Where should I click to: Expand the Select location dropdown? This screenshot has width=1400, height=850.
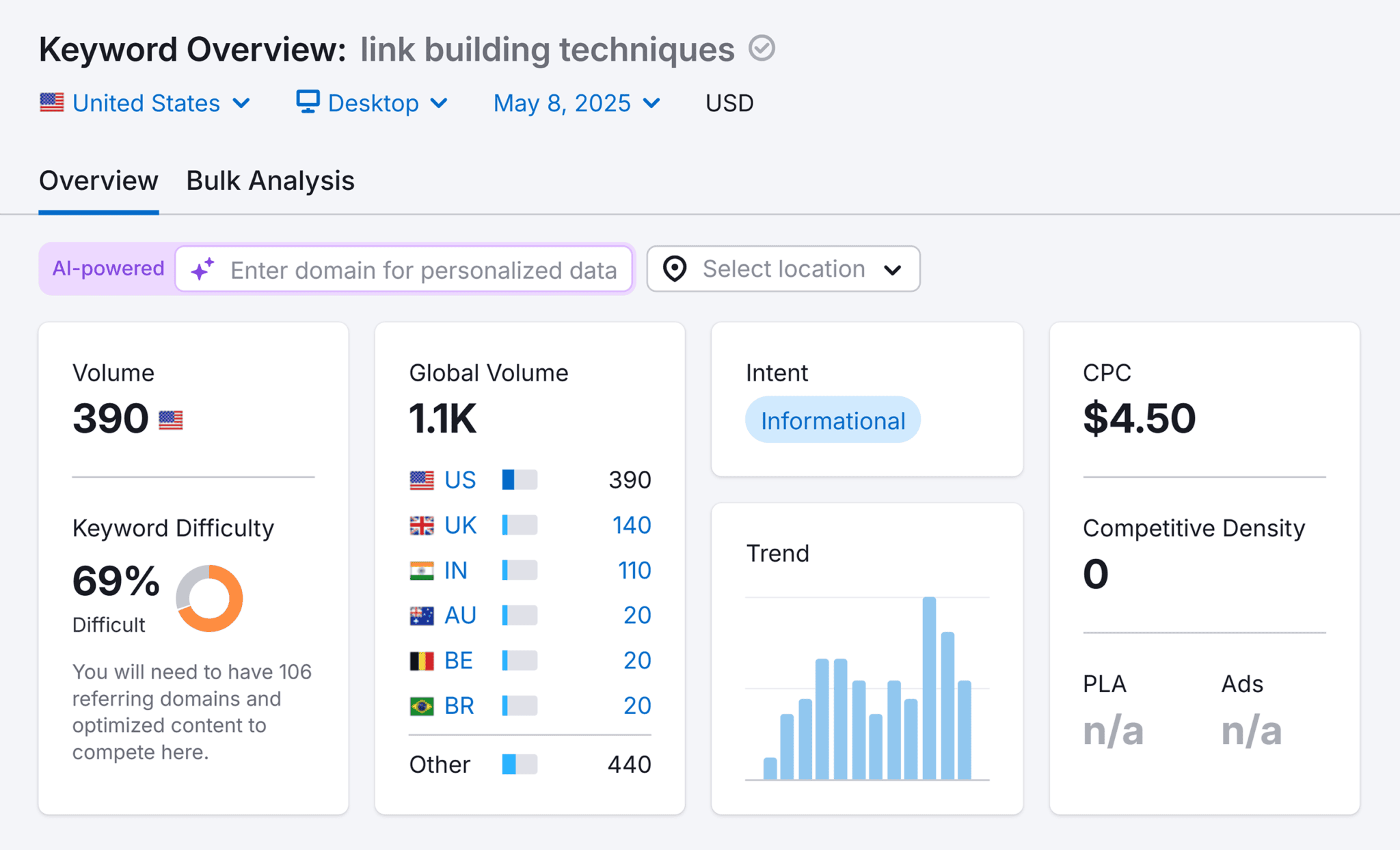click(893, 269)
